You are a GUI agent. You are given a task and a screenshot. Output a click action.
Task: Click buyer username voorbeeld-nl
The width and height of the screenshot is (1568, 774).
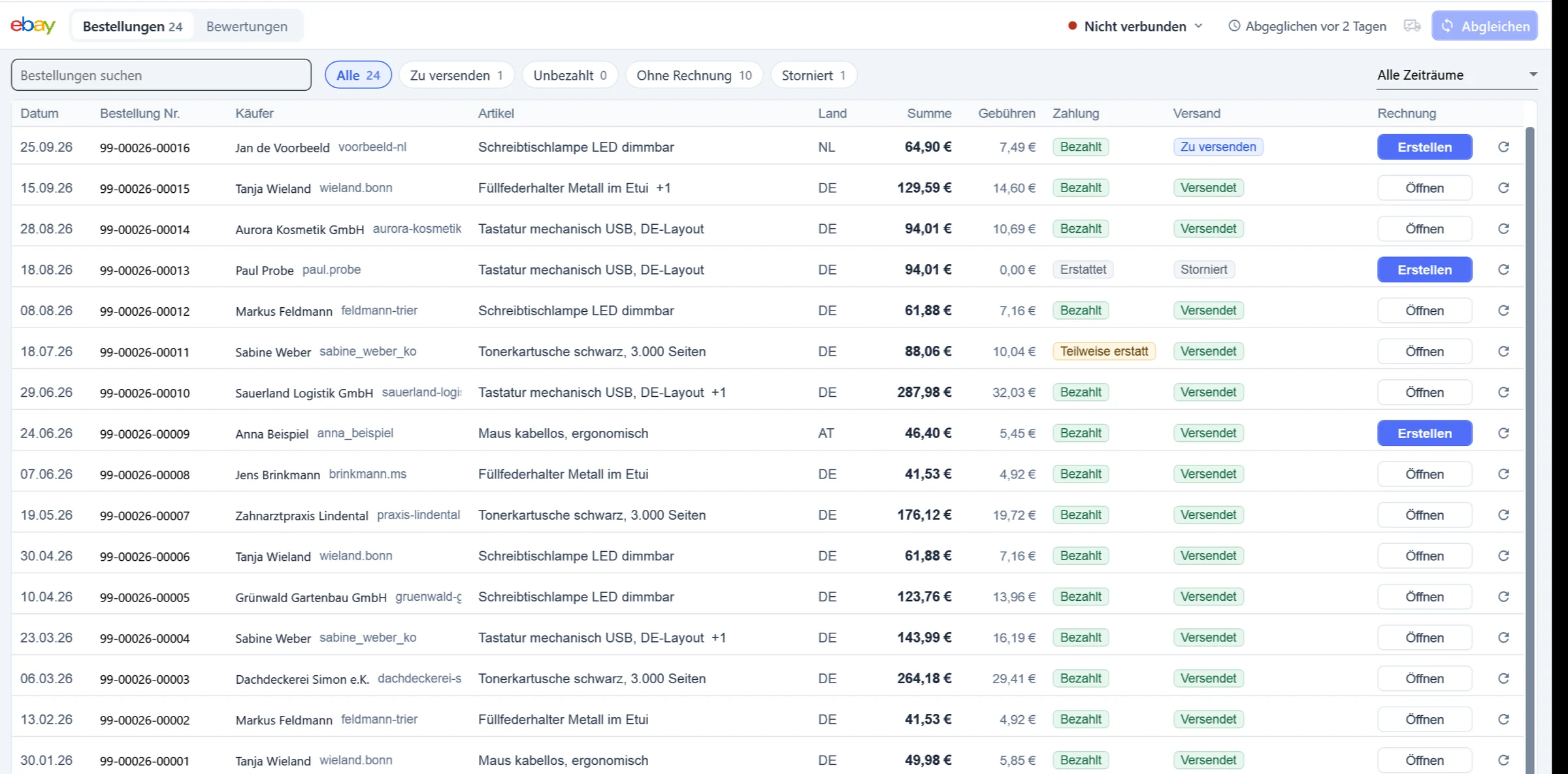click(x=372, y=147)
